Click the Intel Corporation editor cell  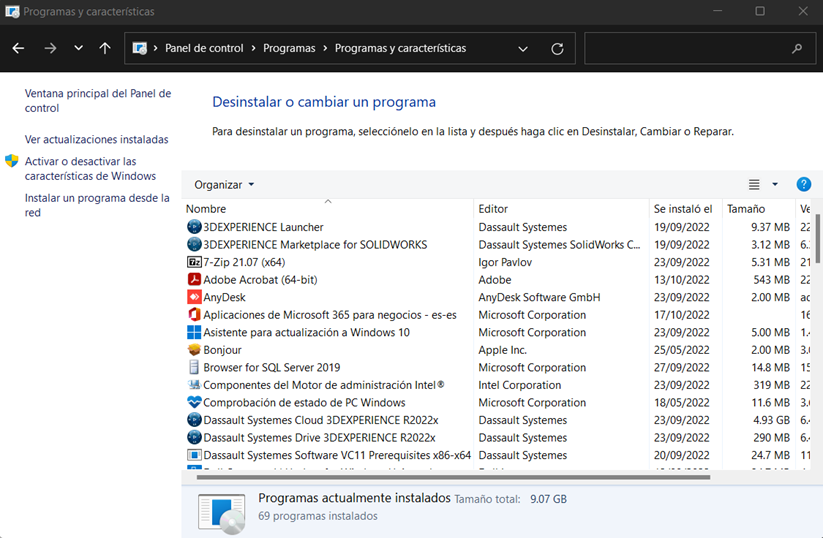pyautogui.click(x=520, y=385)
